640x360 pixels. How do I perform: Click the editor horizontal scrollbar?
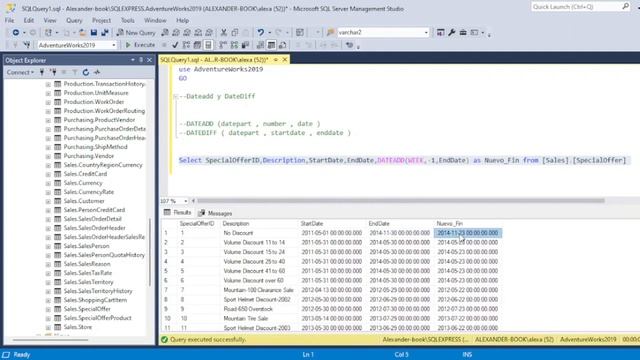click(x=400, y=201)
